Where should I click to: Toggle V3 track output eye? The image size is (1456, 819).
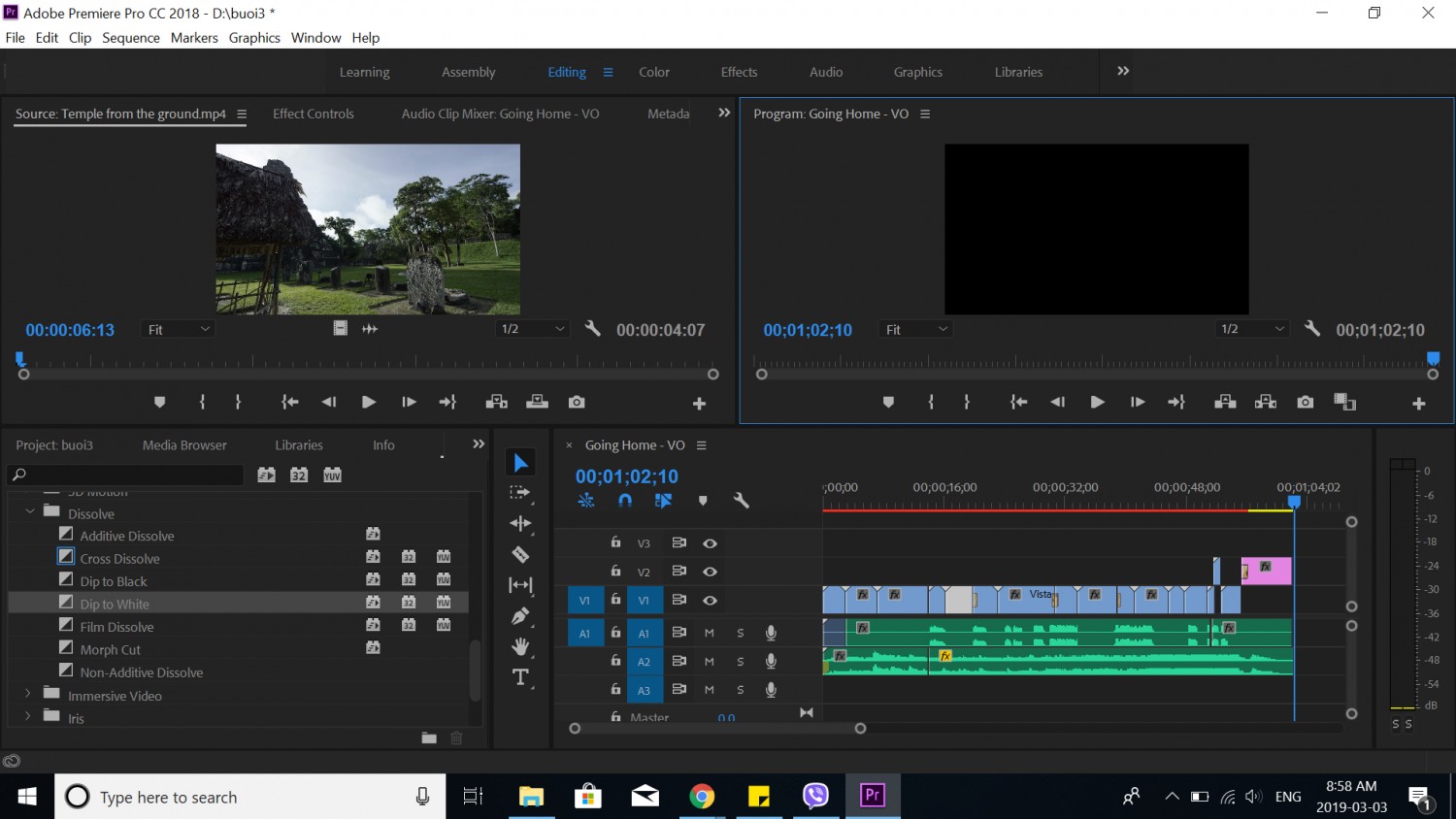(x=711, y=543)
